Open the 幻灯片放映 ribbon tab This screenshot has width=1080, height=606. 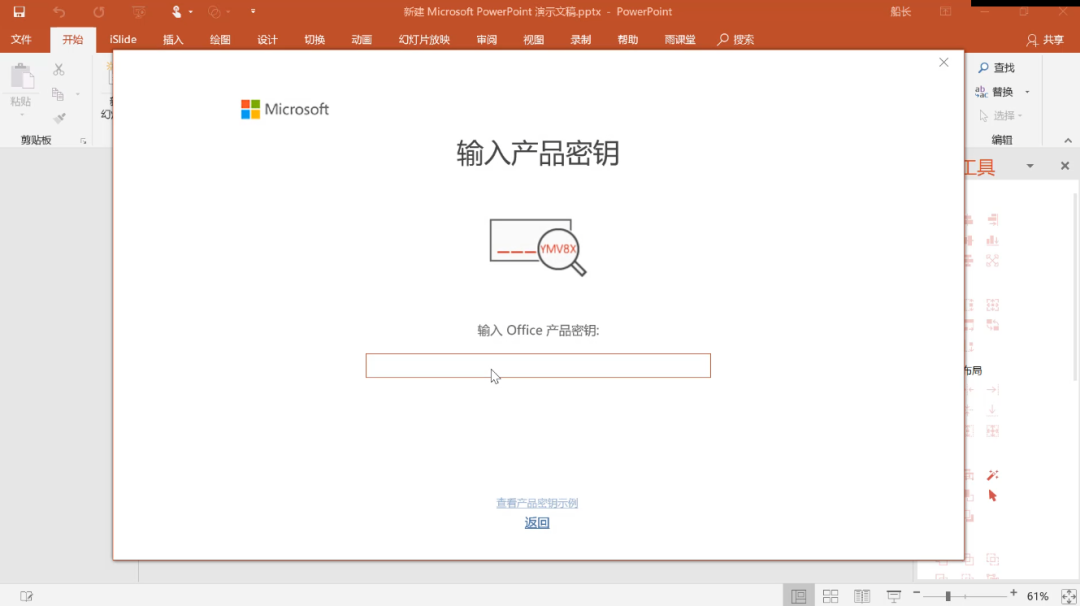click(x=422, y=39)
